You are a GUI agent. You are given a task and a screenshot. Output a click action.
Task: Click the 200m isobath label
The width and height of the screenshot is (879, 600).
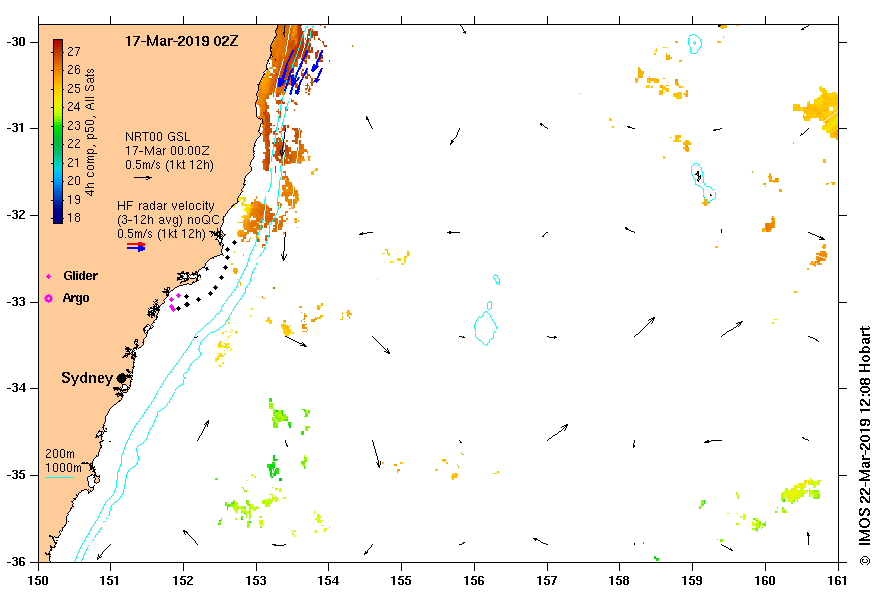click(60, 454)
